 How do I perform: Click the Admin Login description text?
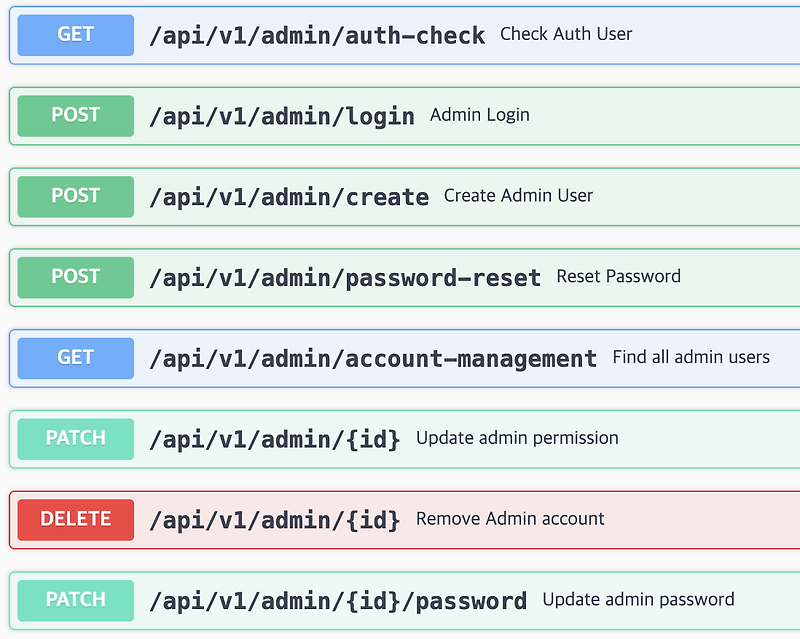[478, 114]
